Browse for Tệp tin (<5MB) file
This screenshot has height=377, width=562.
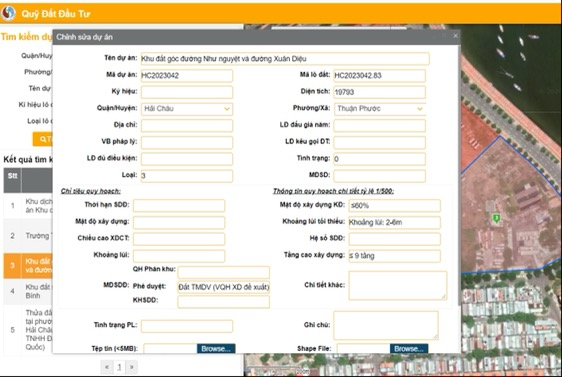[x=216, y=349]
